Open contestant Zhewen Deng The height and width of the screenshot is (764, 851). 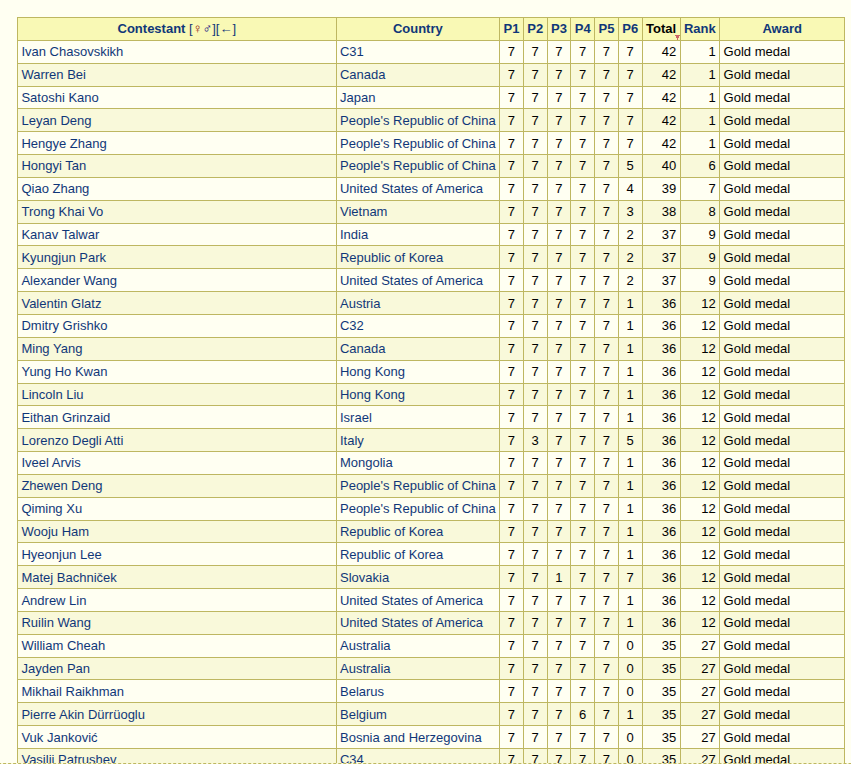(x=62, y=486)
